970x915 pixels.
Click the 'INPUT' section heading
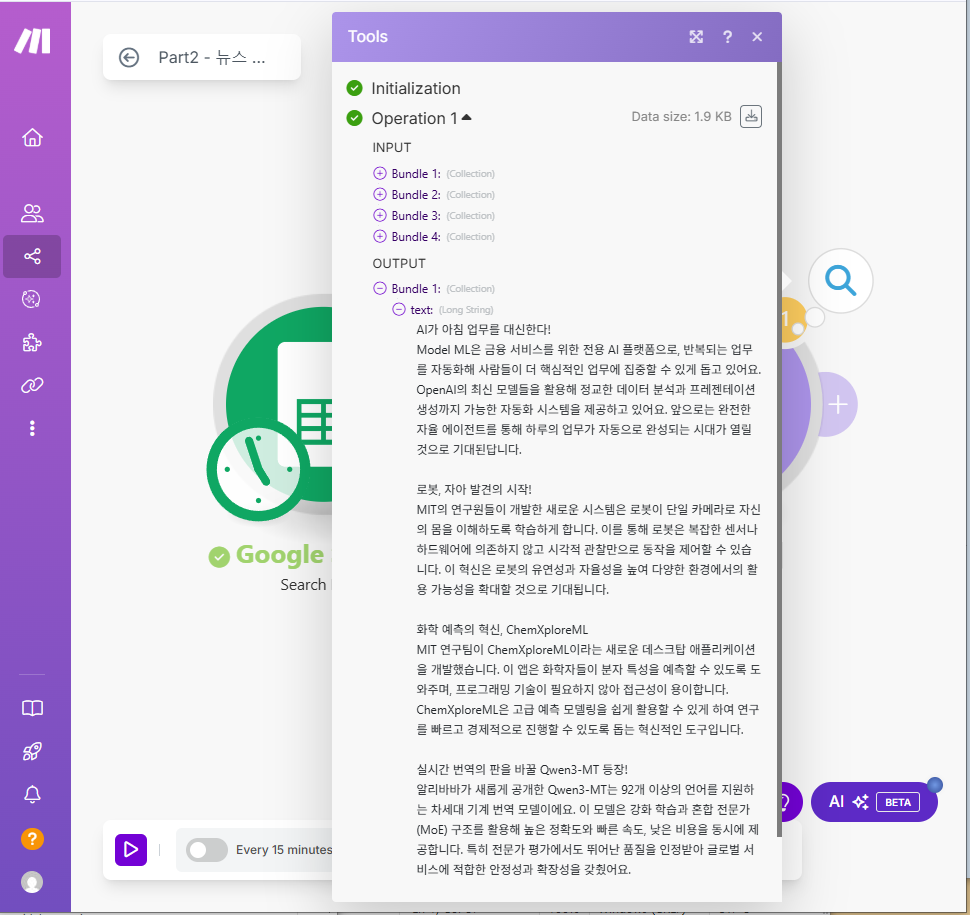[x=392, y=148]
